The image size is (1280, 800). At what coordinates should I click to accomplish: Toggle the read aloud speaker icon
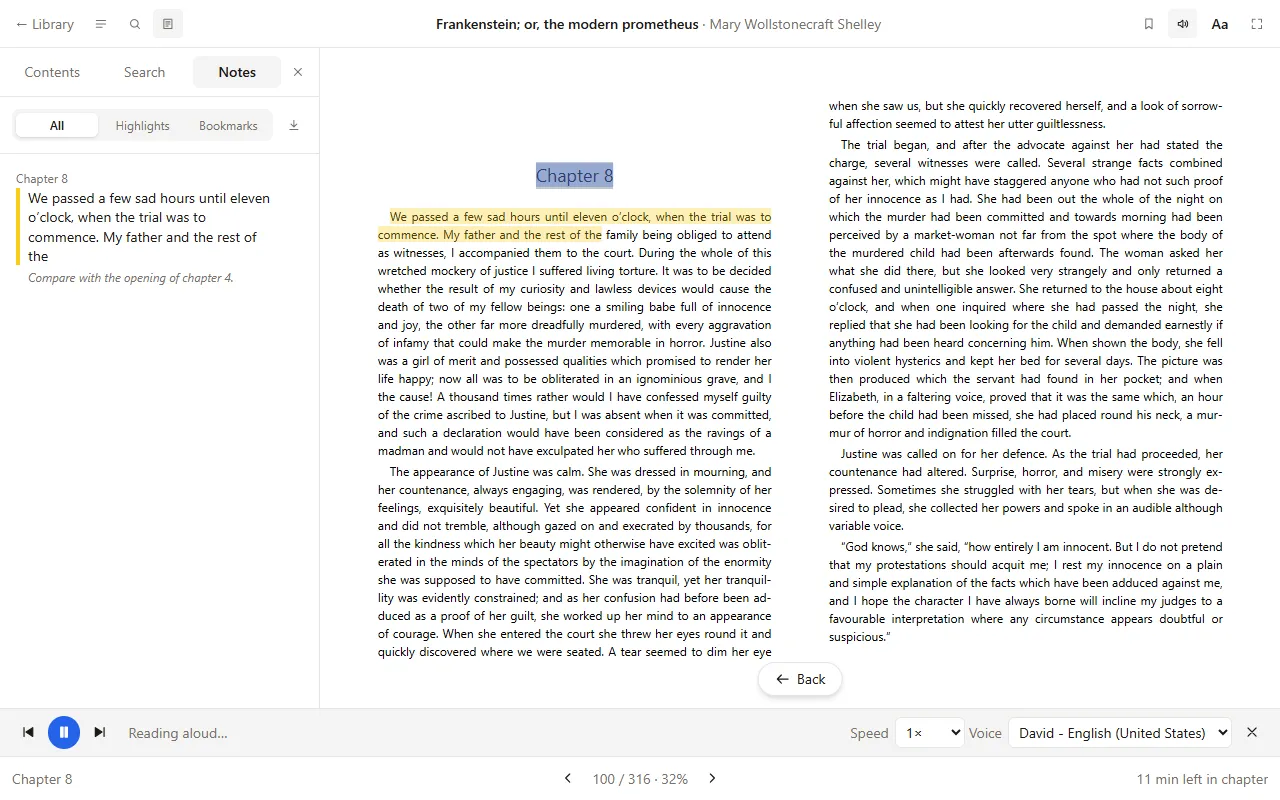click(1183, 24)
